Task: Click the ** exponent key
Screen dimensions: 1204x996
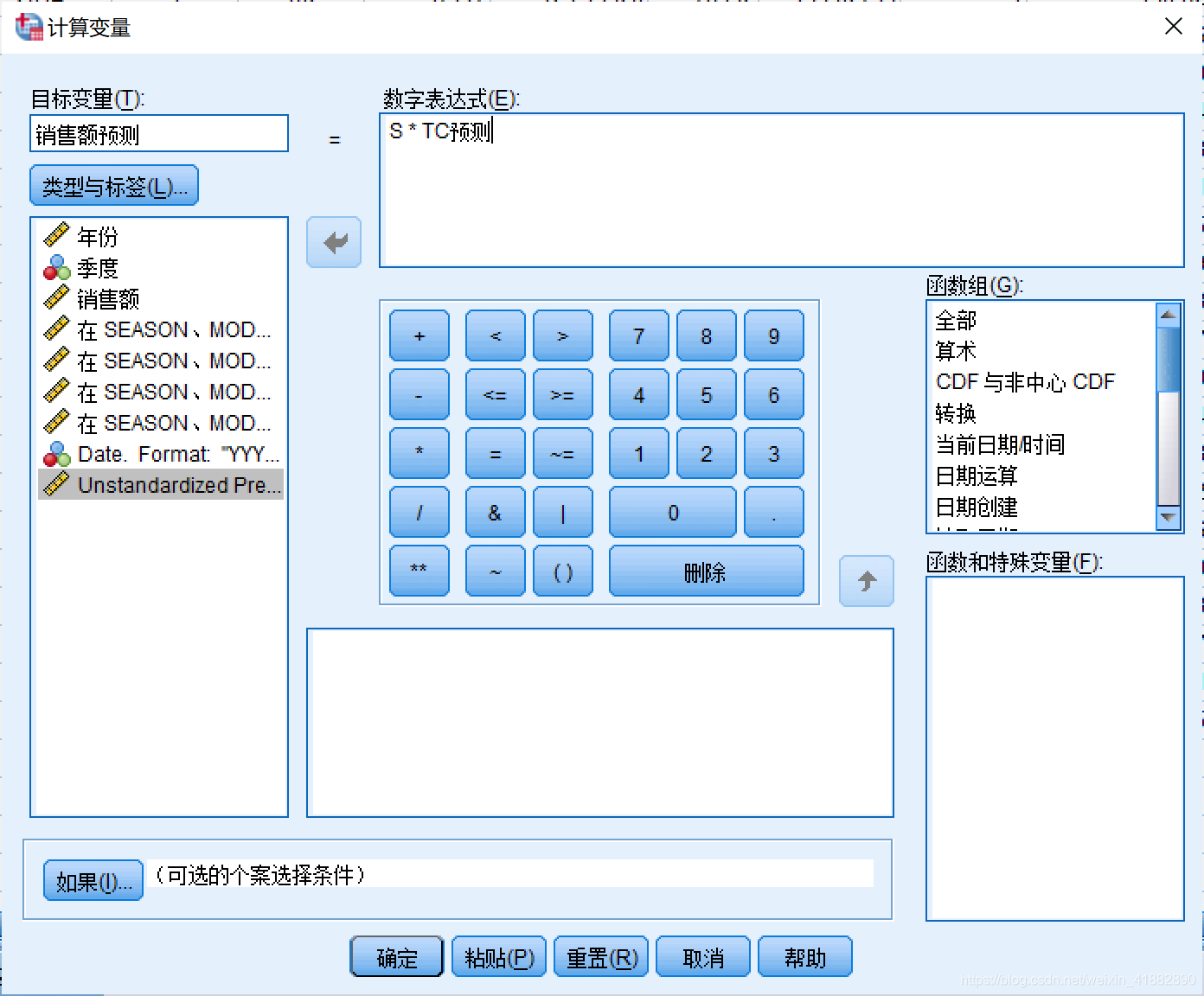Action: tap(419, 571)
